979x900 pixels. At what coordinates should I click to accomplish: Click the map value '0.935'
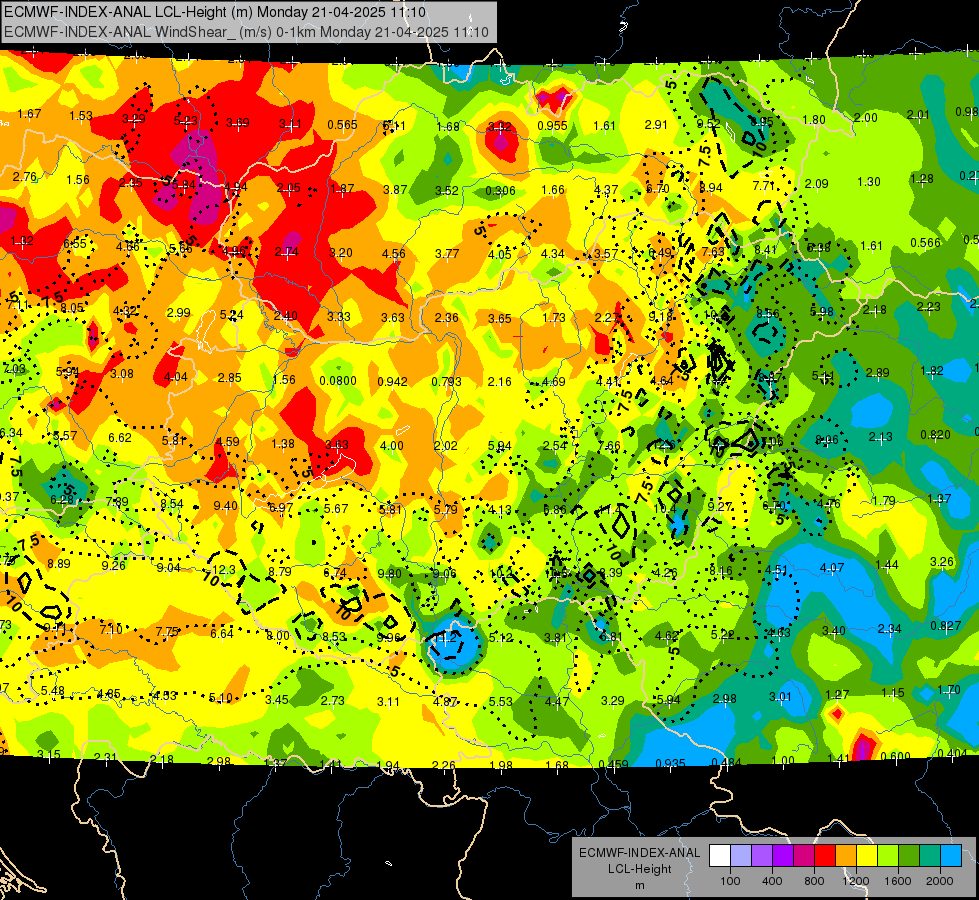coord(671,763)
